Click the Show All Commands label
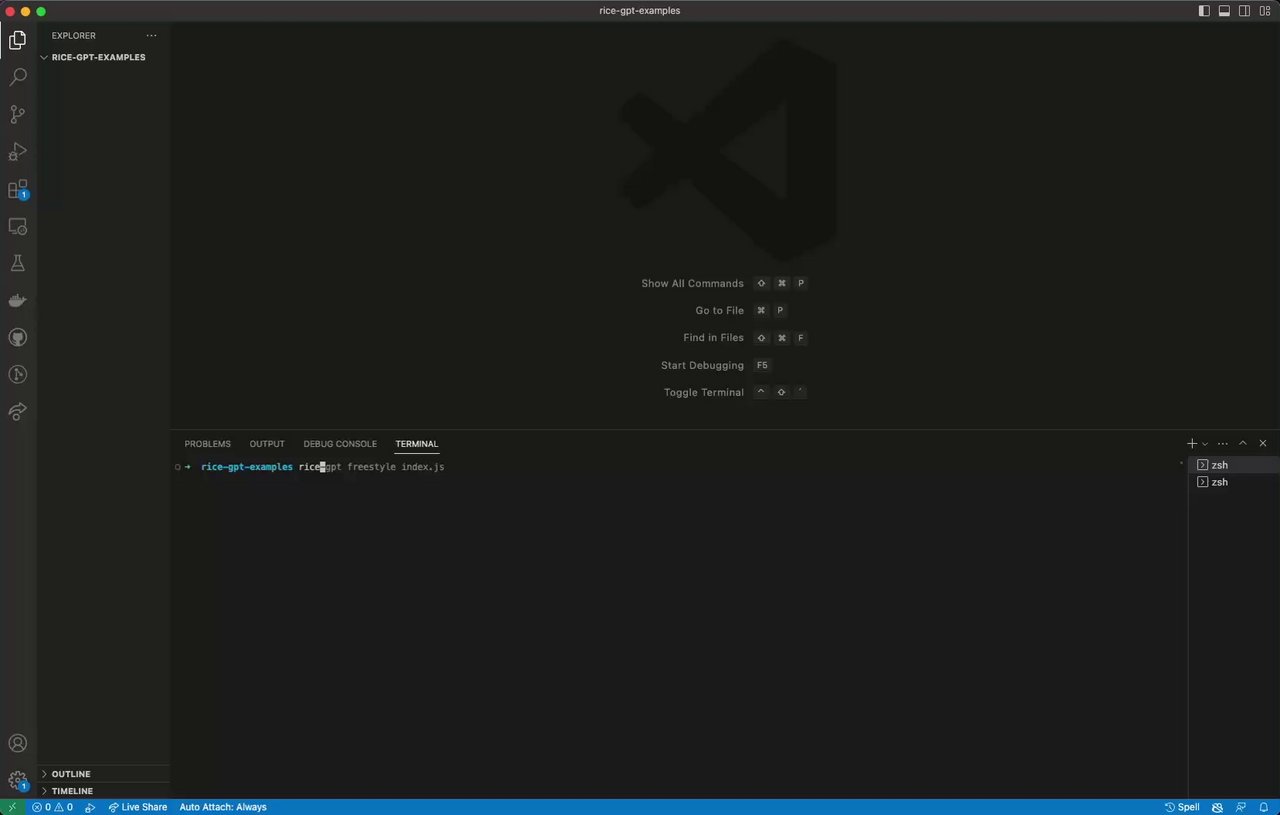Viewport: 1280px width, 815px height. click(693, 284)
